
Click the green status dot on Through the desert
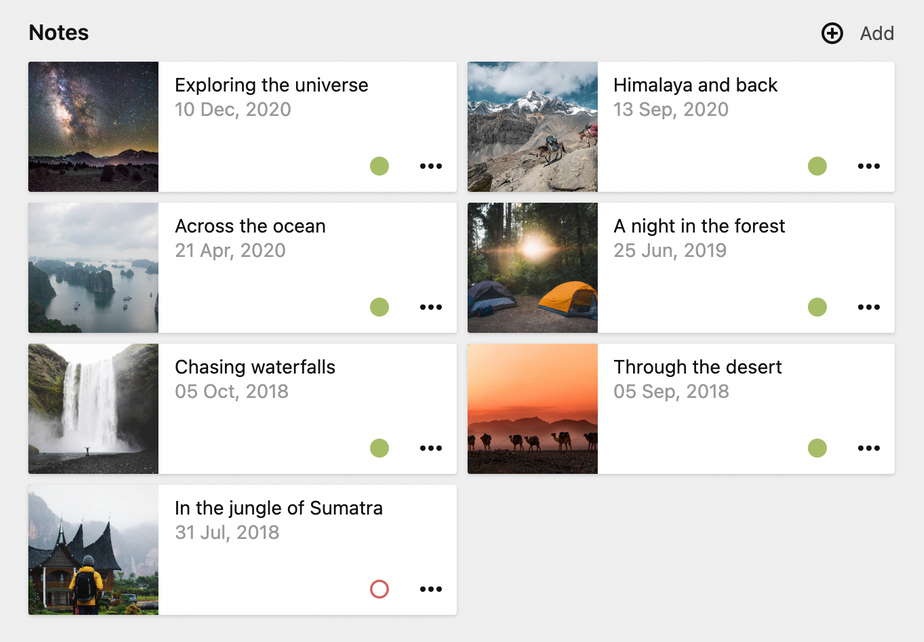(817, 448)
